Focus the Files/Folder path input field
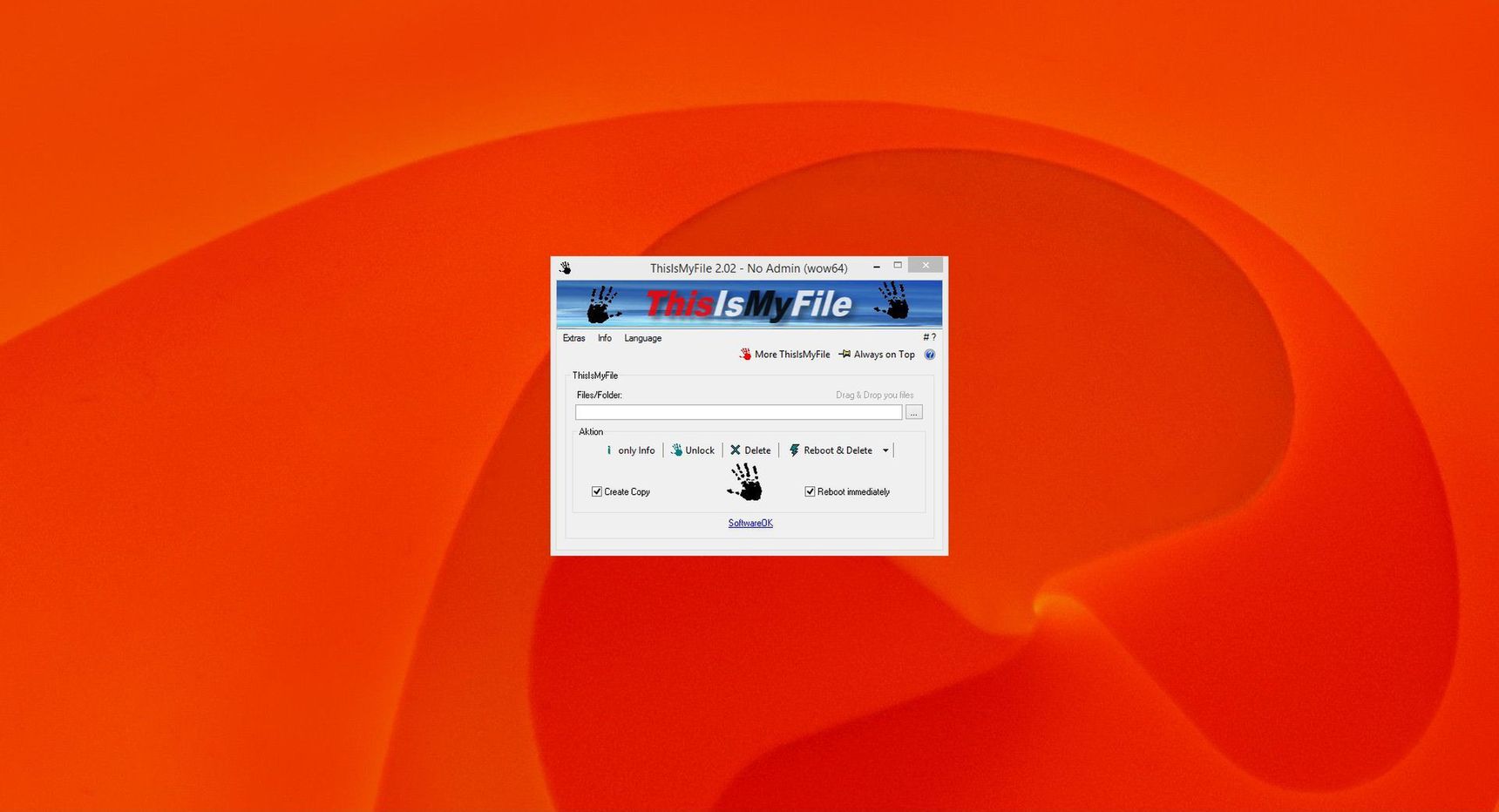 (738, 412)
